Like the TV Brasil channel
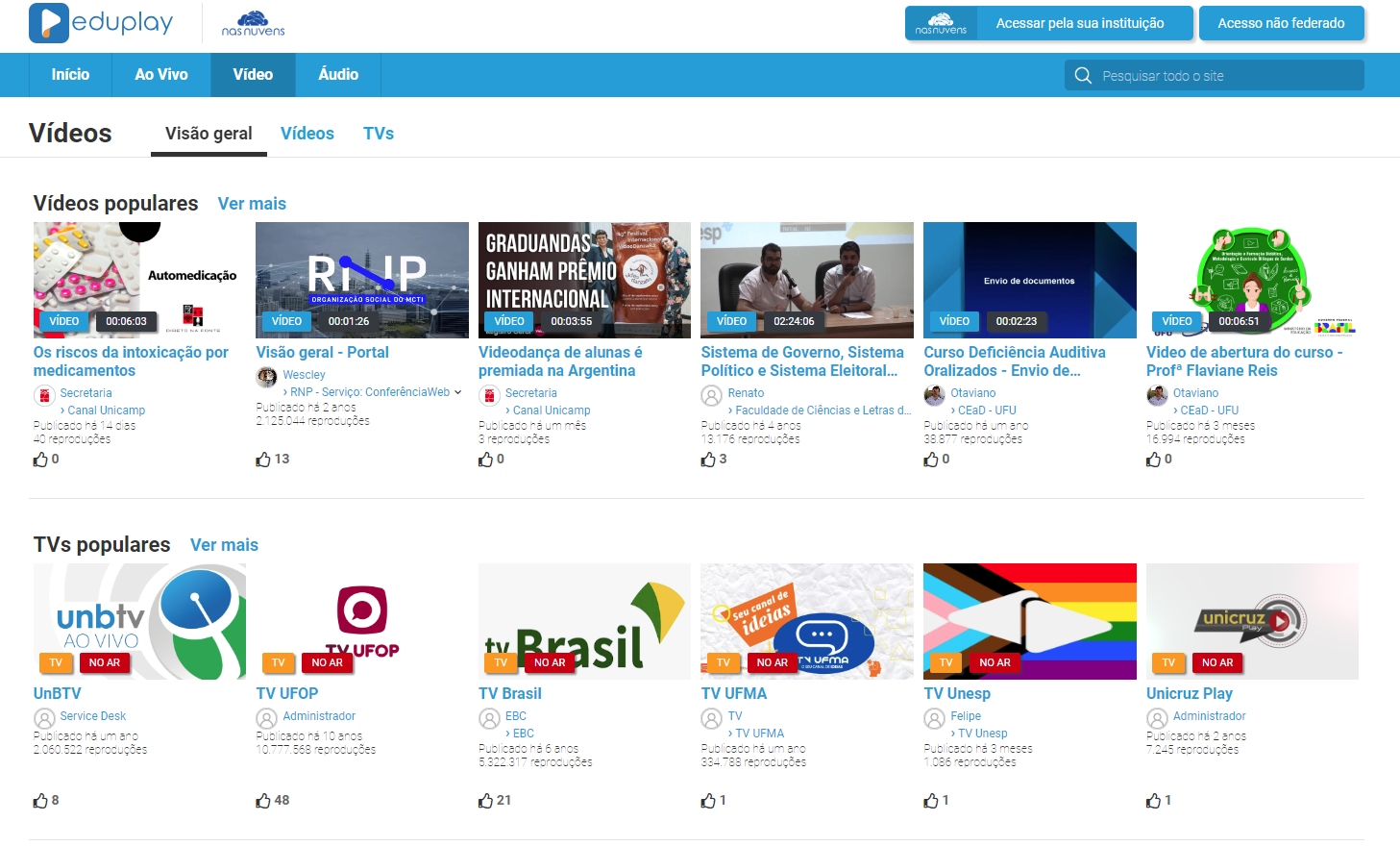This screenshot has height=846, width=1400. pos(486,801)
